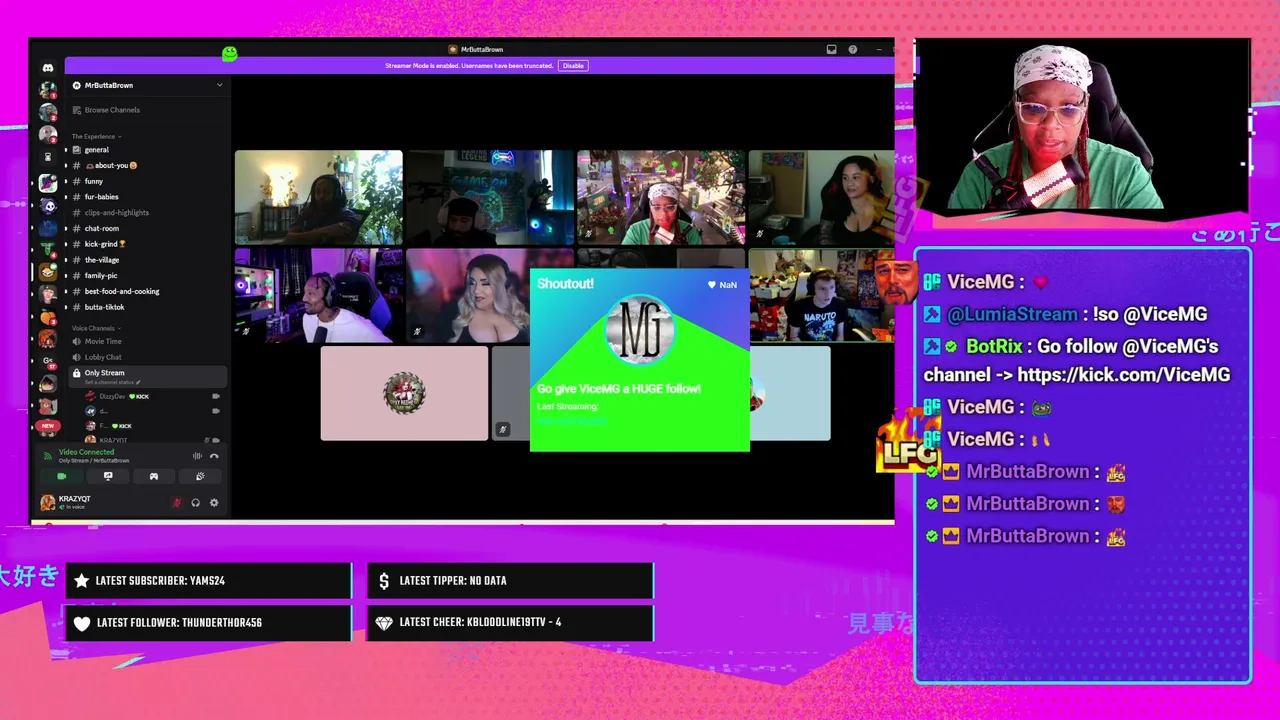Disconnect from voice with hang-up icon
Viewport: 1280px width, 720px height.
click(214, 456)
